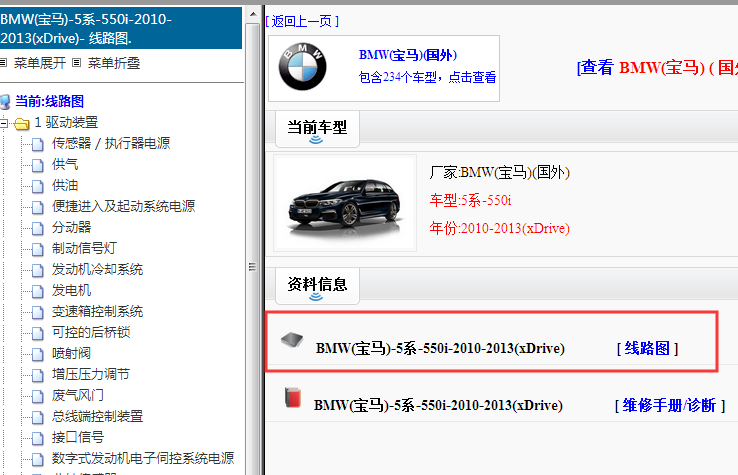Viewport: 738px width, 475px height.
Task: Click the blue panel title header
Action: [x=121, y=28]
